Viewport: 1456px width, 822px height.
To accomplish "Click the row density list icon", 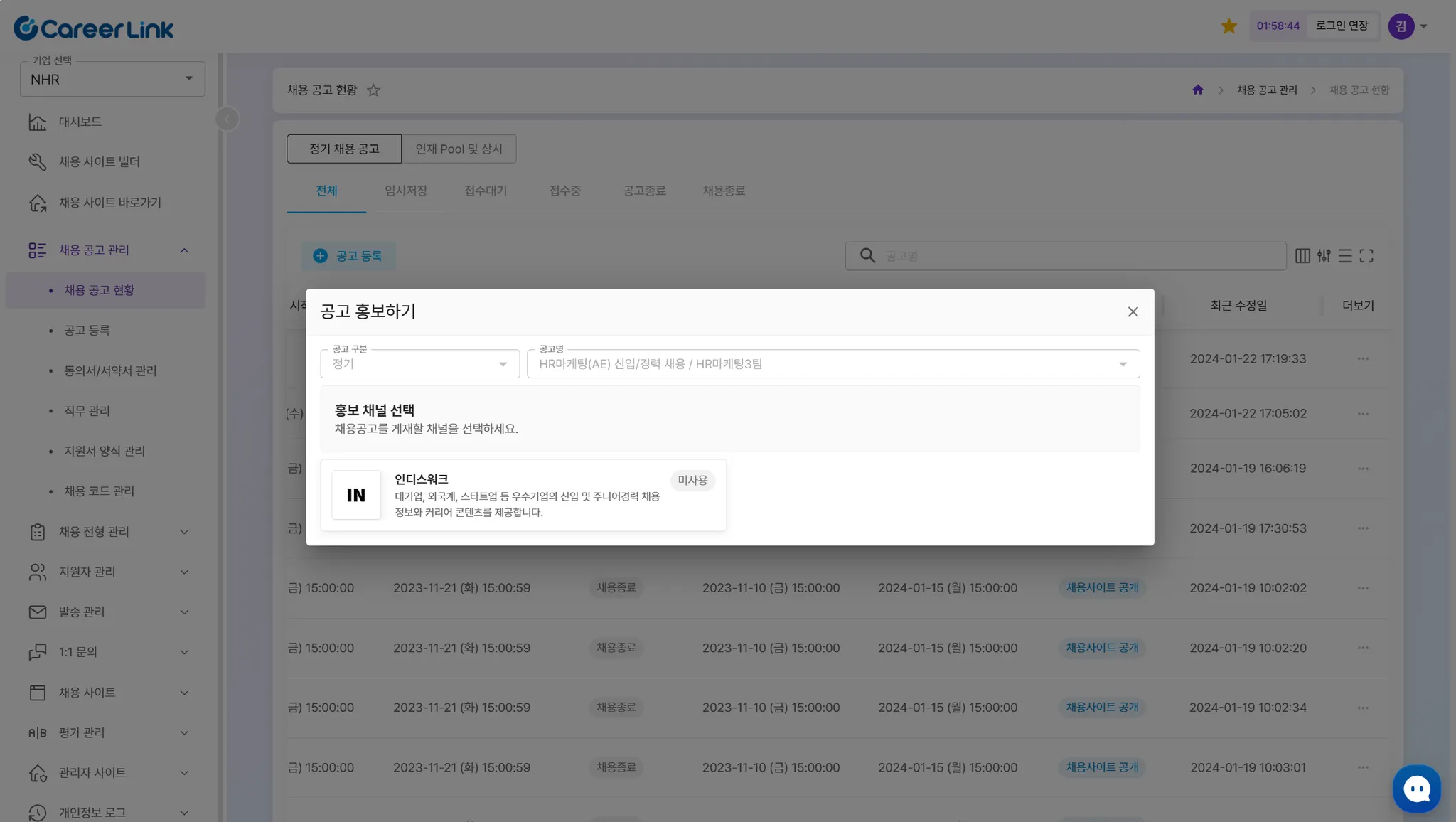I will click(1345, 256).
